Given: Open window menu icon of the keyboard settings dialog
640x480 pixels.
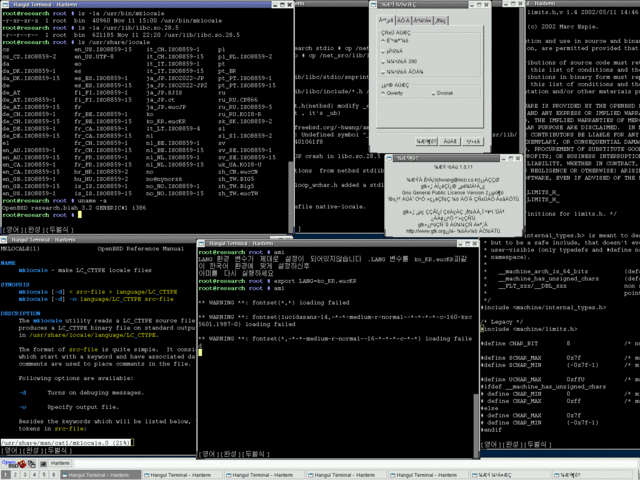Looking at the screenshot, I should click(373, 4).
